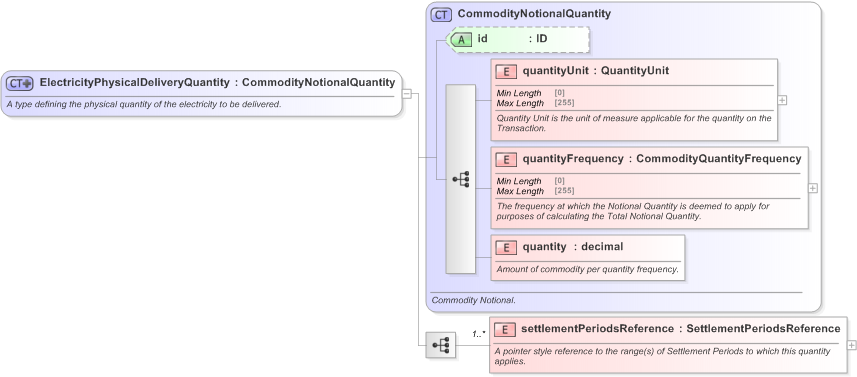
Task: Click the [255] value under quantityUnit
Action: tap(564, 103)
